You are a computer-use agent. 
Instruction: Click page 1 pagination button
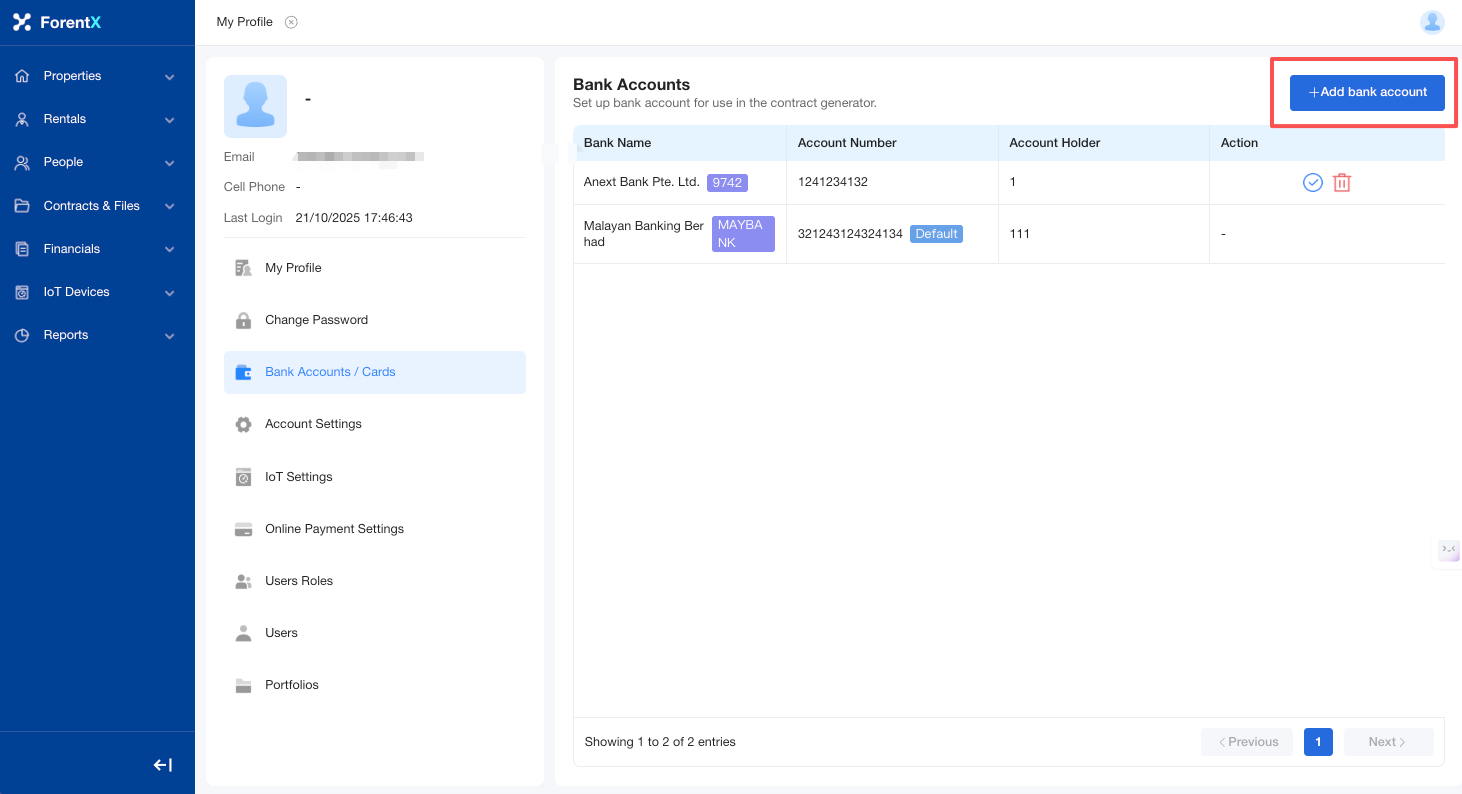point(1318,742)
